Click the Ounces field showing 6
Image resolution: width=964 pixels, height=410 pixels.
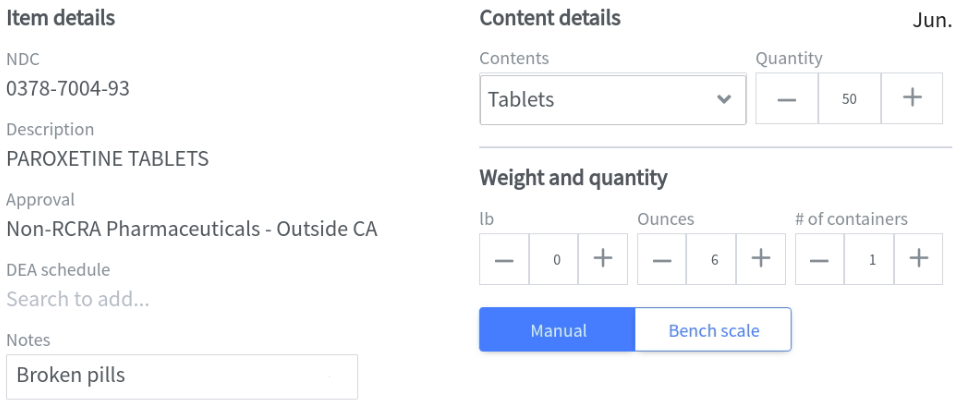pos(711,259)
